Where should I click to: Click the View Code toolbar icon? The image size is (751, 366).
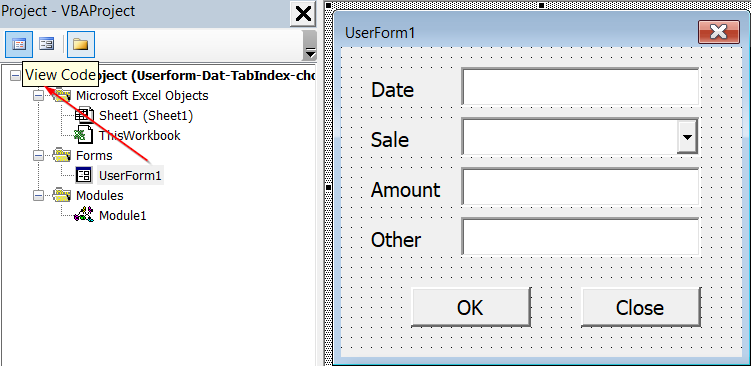coord(19,45)
